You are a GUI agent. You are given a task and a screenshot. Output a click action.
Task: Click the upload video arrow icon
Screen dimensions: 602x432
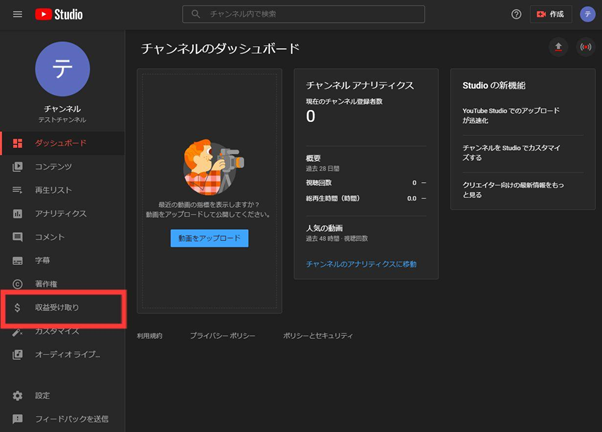[x=557, y=47]
